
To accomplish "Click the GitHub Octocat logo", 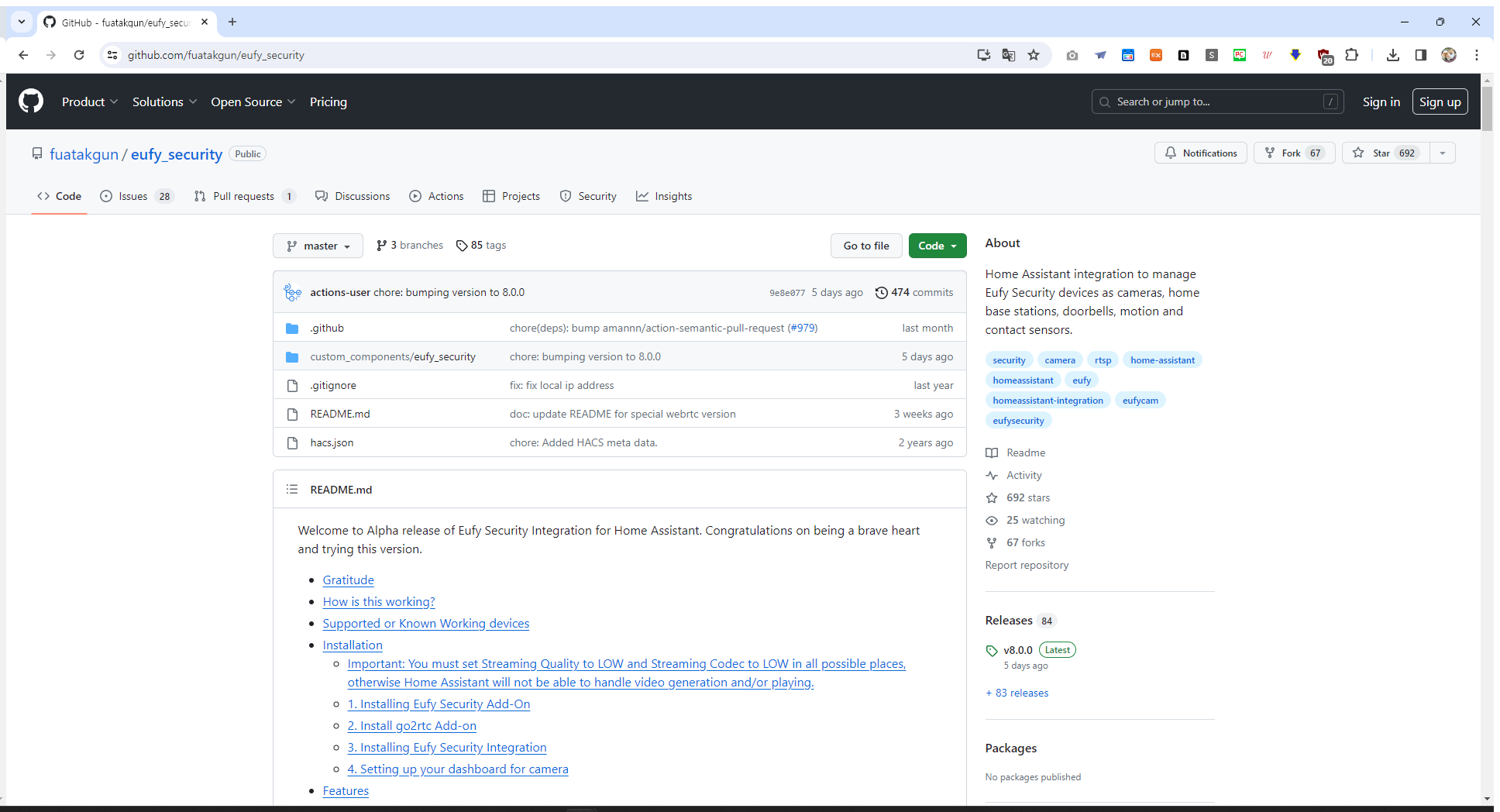I will 31,101.
